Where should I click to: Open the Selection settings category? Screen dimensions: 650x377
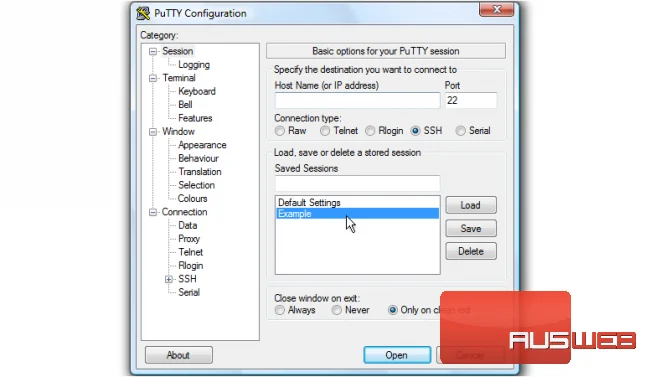[196, 185]
